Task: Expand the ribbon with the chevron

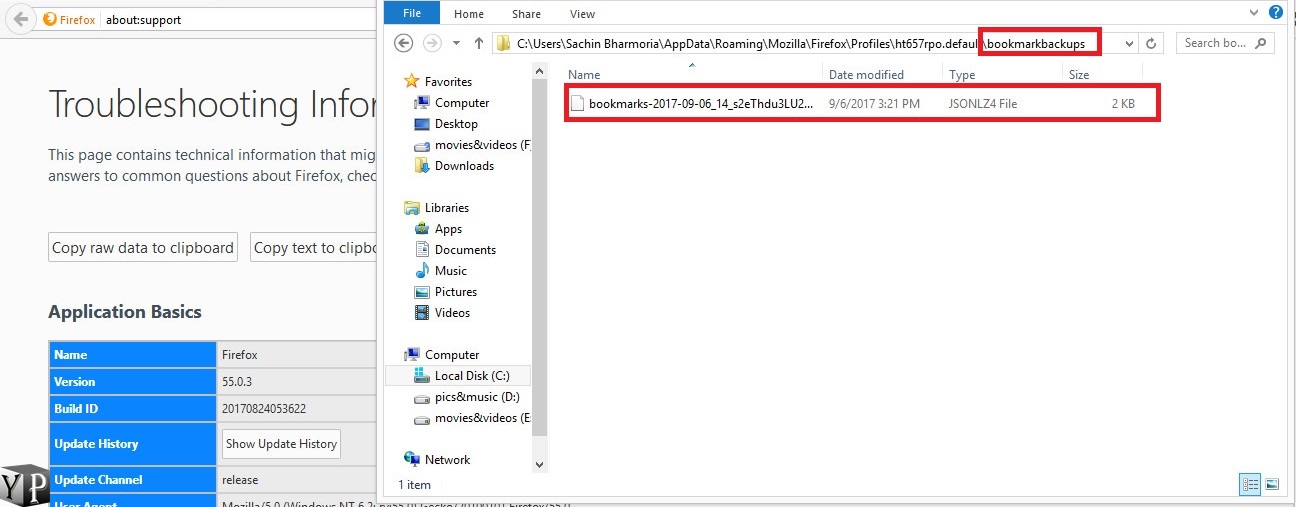Action: tap(1255, 12)
